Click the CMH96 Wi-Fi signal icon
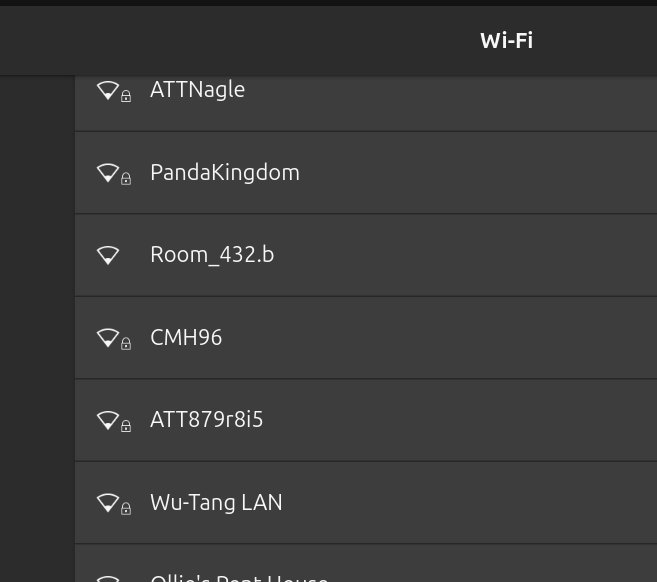657x582 pixels. 108,338
